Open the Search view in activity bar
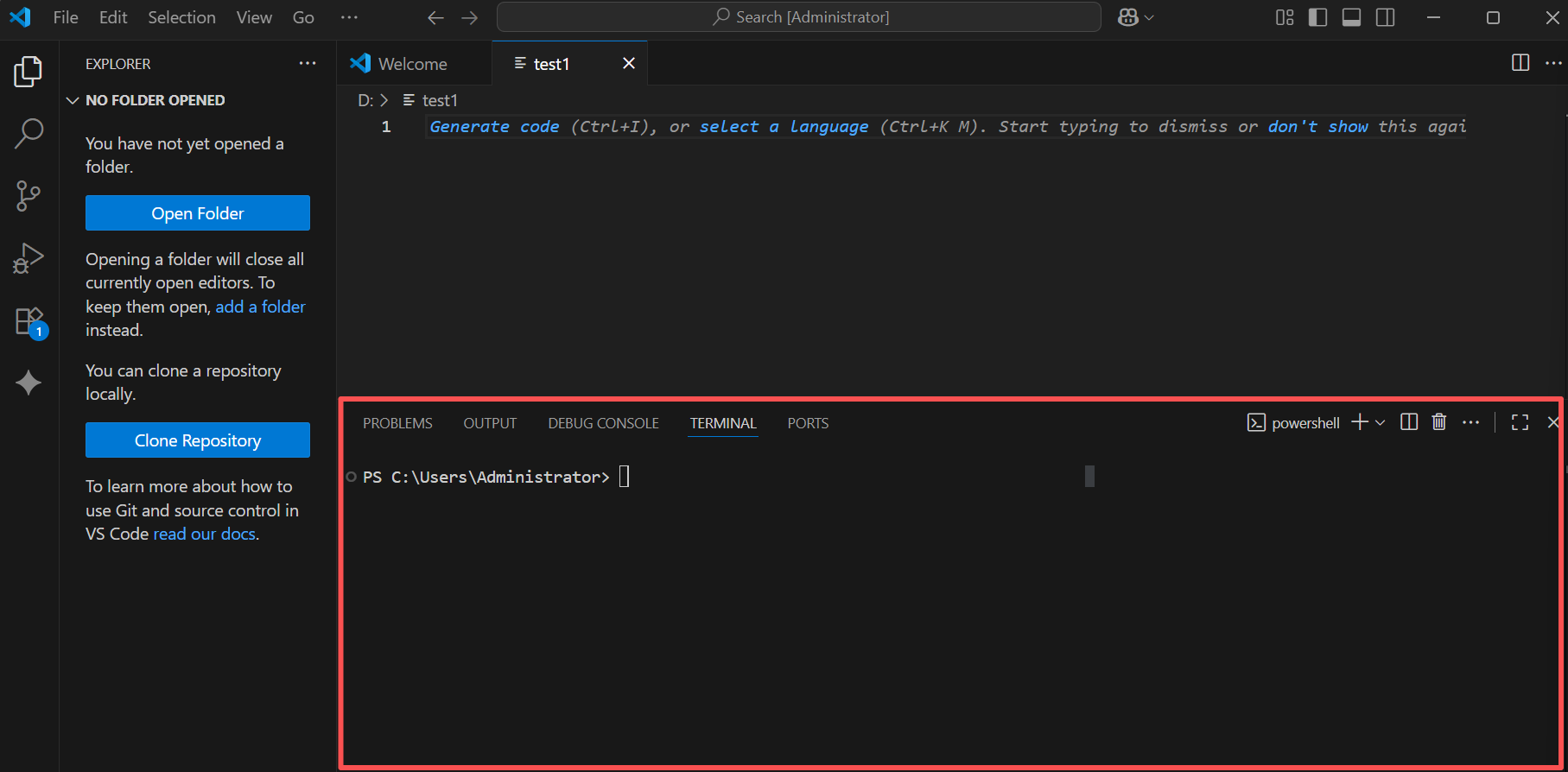1568x772 pixels. pos(29,134)
